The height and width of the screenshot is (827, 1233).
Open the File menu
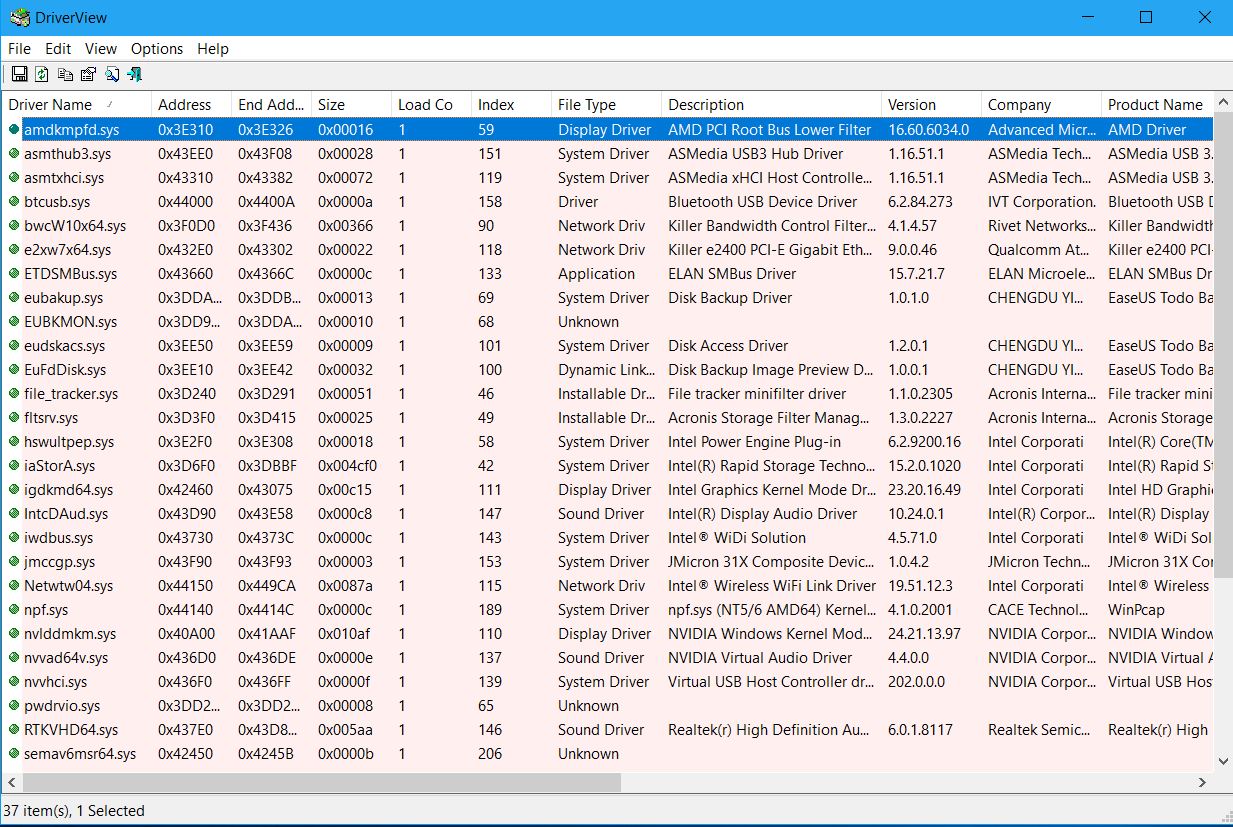point(19,48)
